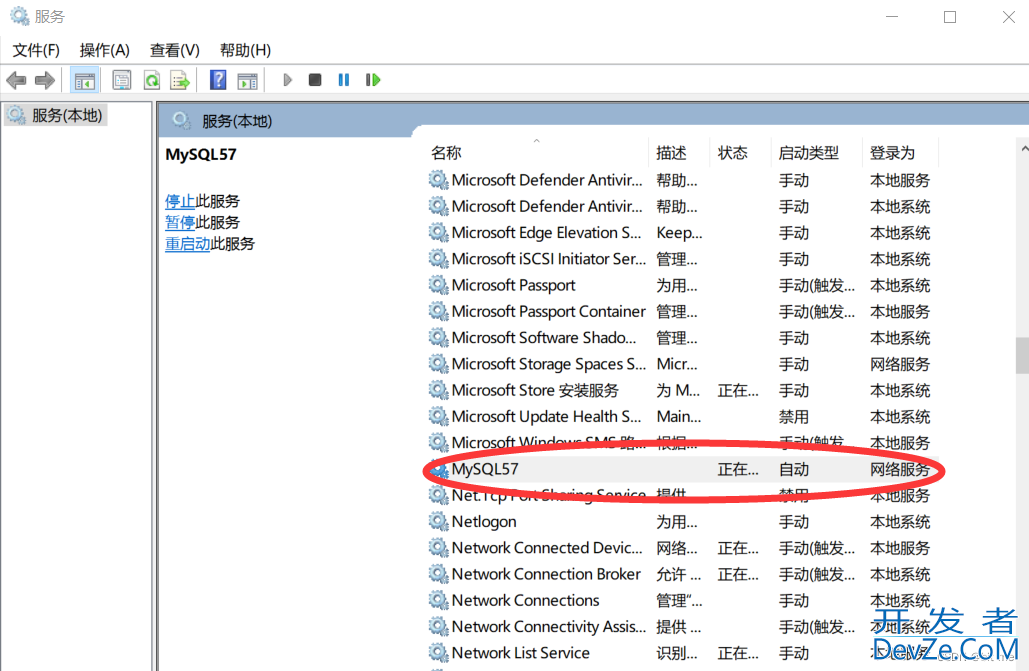Click the 暂停 link to pause service
This screenshot has height=671, width=1029.
180,223
